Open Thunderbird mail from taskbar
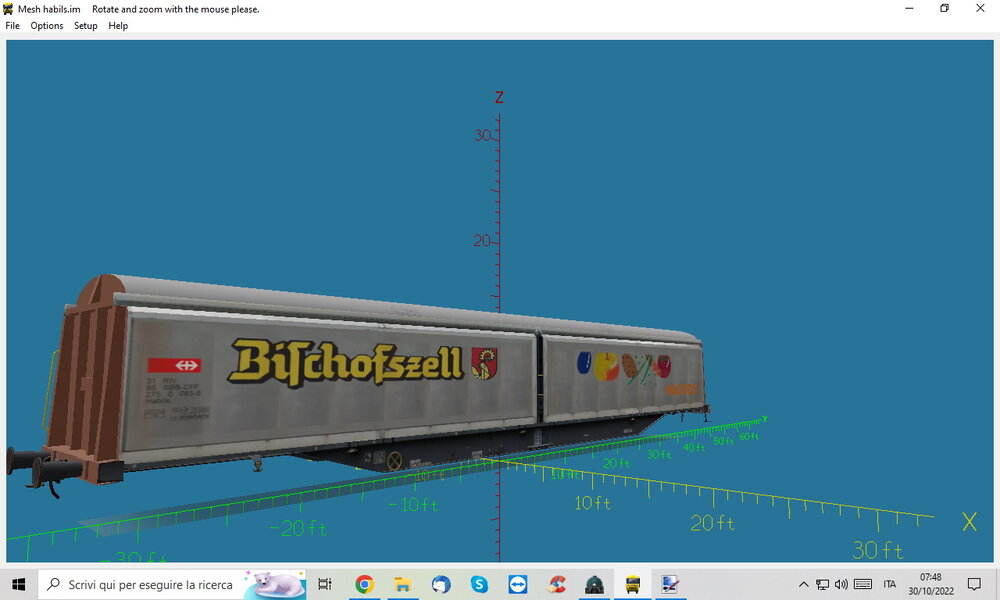This screenshot has width=1000, height=600. (441, 584)
